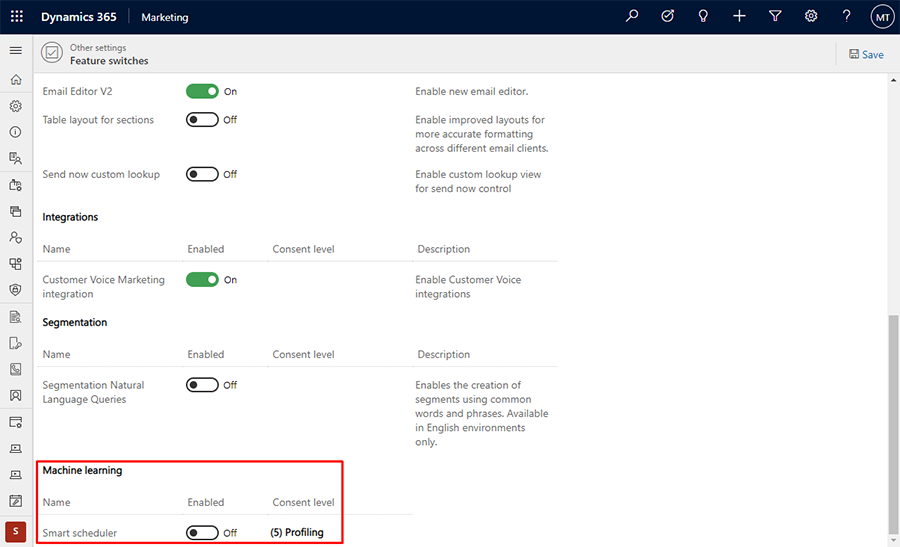Collapse the sidebar with hamburger icon
The image size is (900, 547).
click(x=15, y=51)
